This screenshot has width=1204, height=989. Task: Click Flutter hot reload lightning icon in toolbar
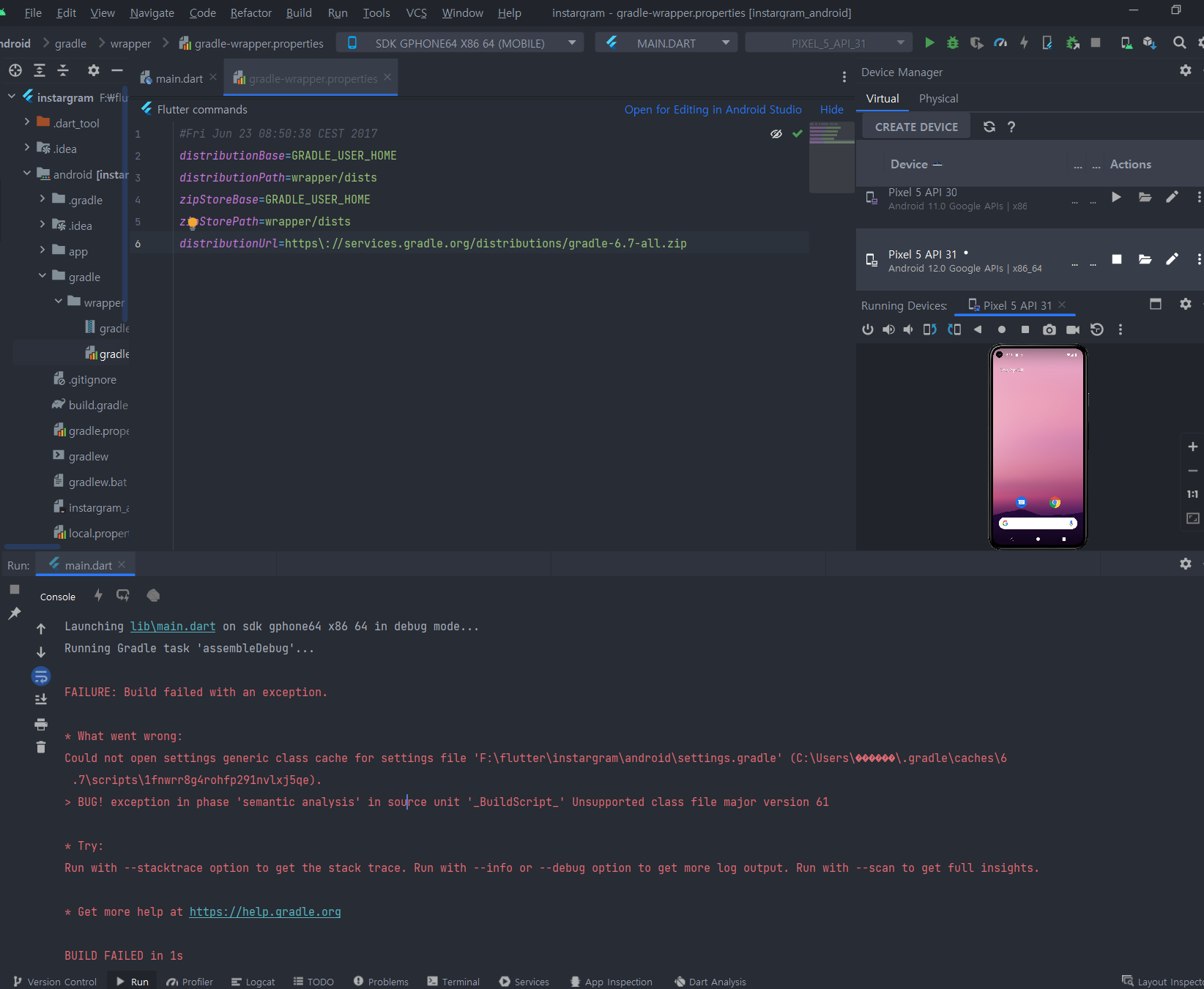1024,43
